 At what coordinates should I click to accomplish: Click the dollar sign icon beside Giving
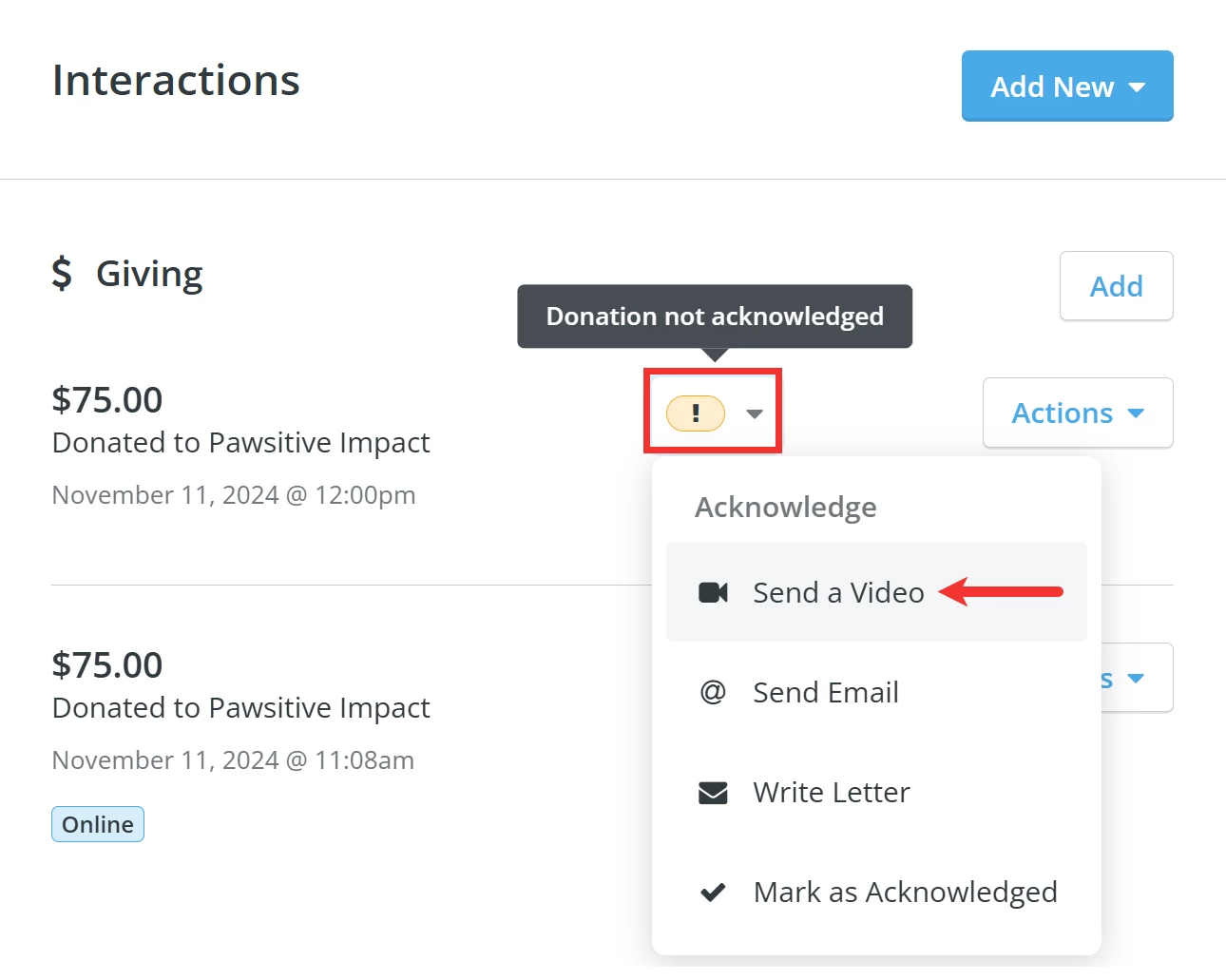point(61,273)
